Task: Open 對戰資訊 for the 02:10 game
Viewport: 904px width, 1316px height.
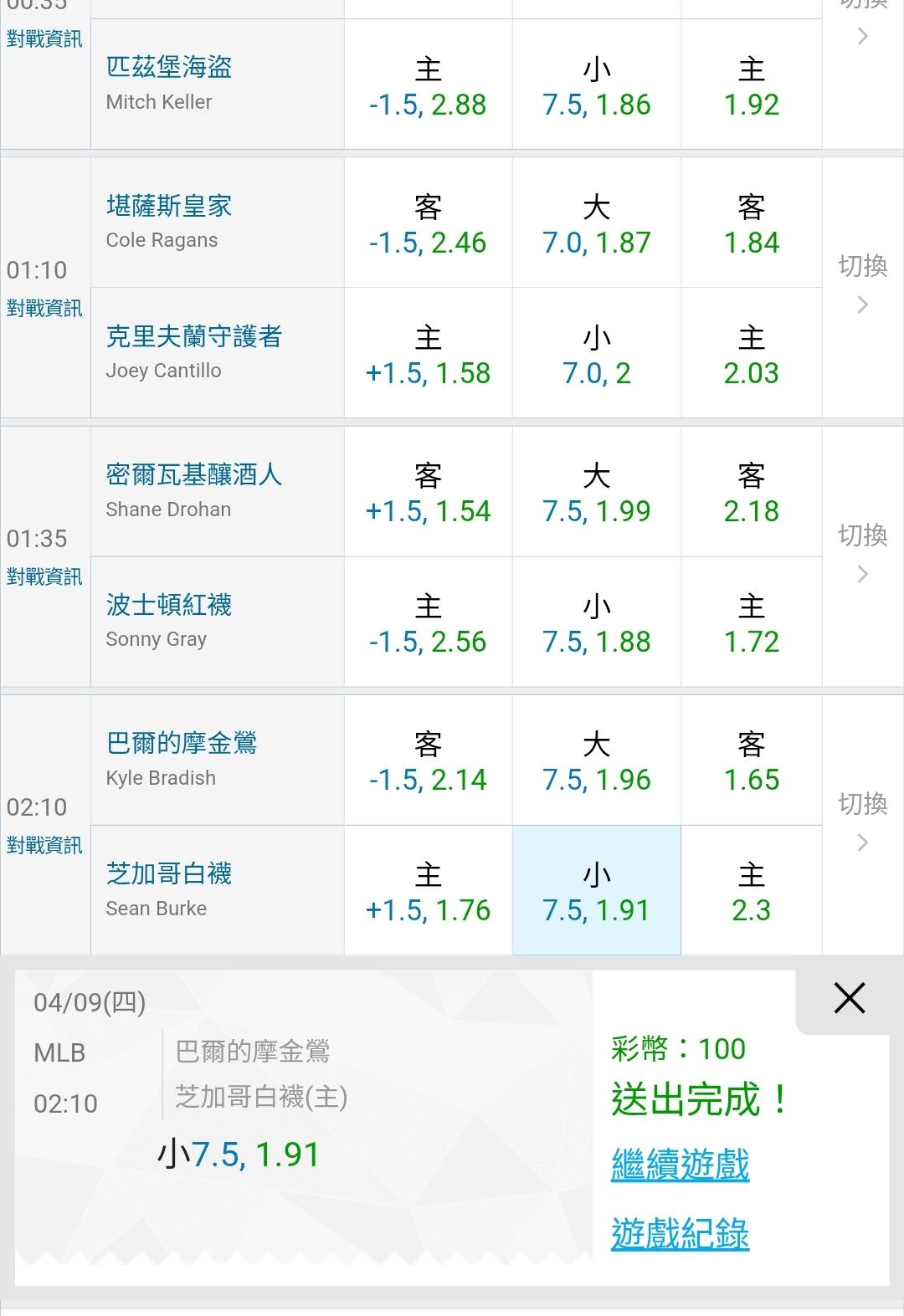Action: [44, 846]
